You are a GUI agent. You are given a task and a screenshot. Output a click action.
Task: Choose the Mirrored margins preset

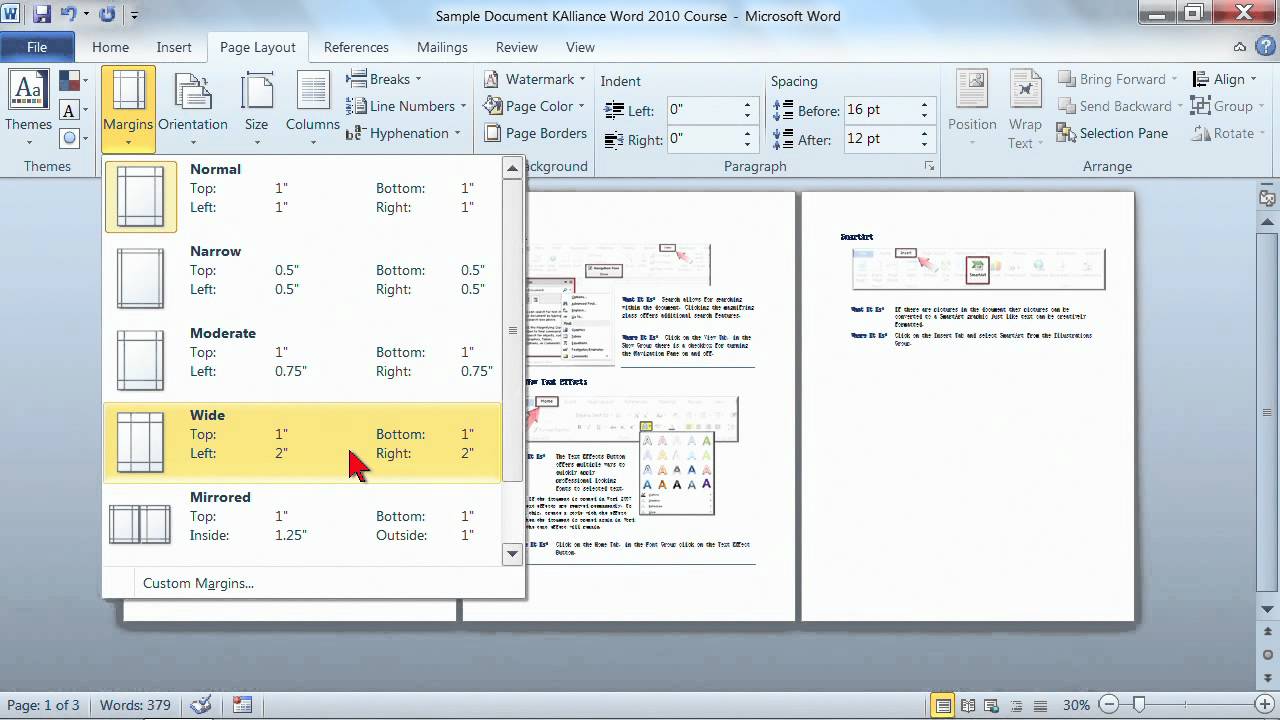(x=303, y=525)
